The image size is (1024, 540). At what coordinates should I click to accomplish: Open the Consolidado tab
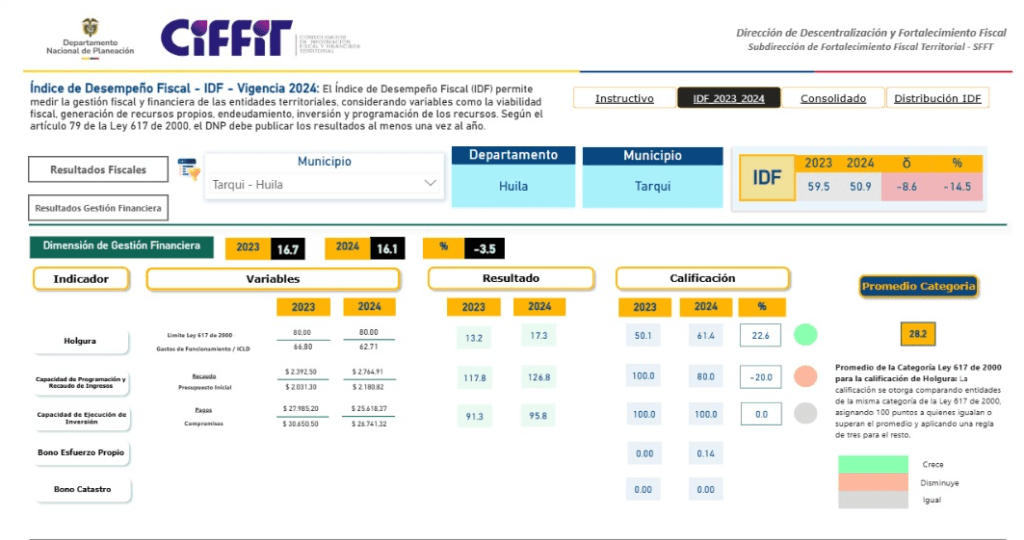coord(833,98)
